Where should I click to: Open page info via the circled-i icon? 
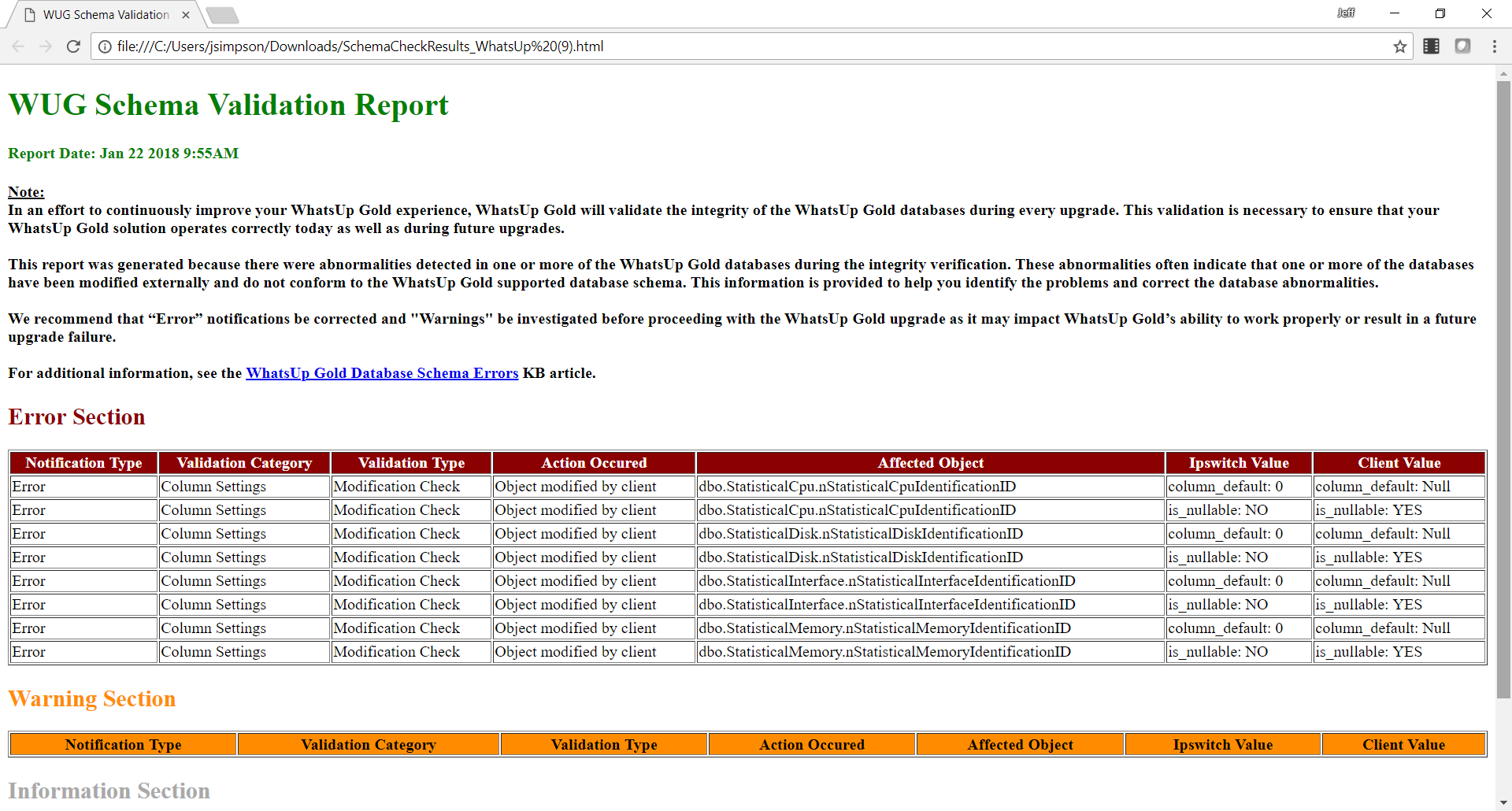105,46
